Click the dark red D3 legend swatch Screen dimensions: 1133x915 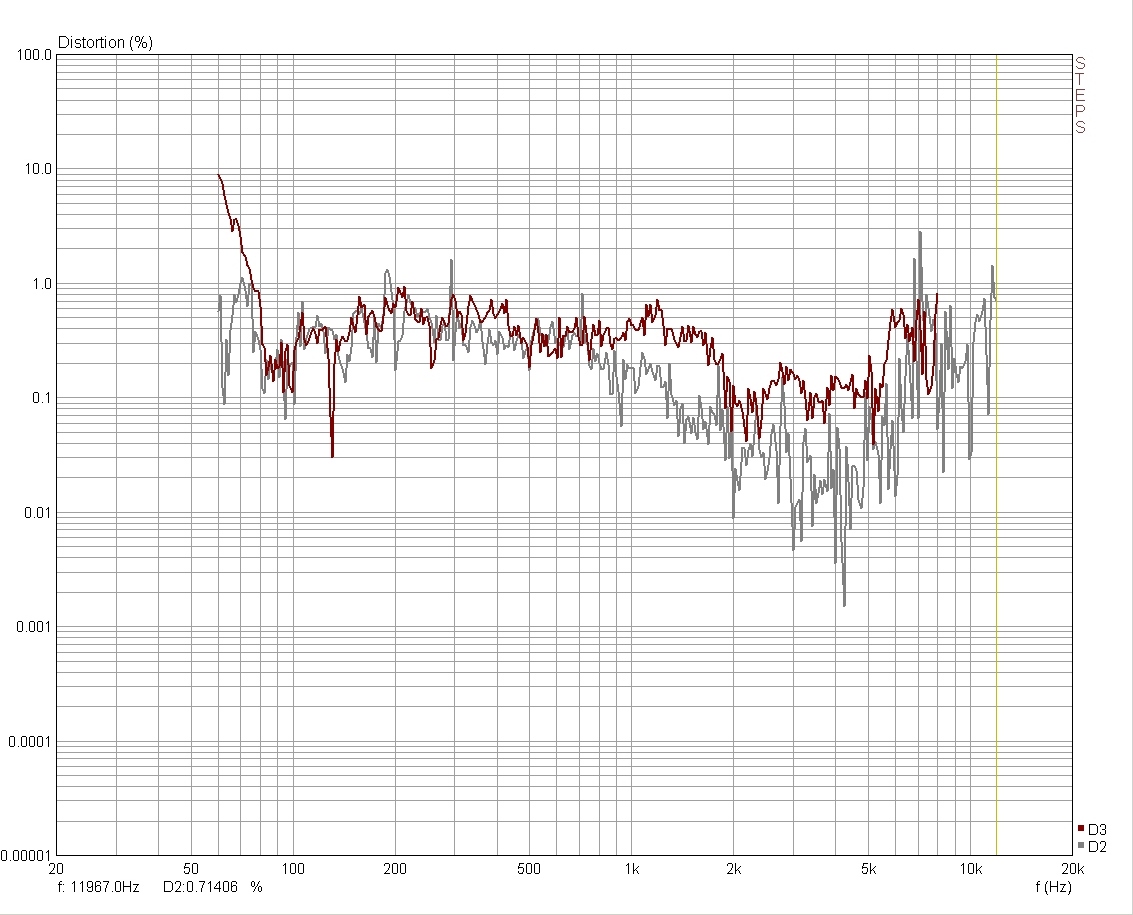(x=1082, y=829)
